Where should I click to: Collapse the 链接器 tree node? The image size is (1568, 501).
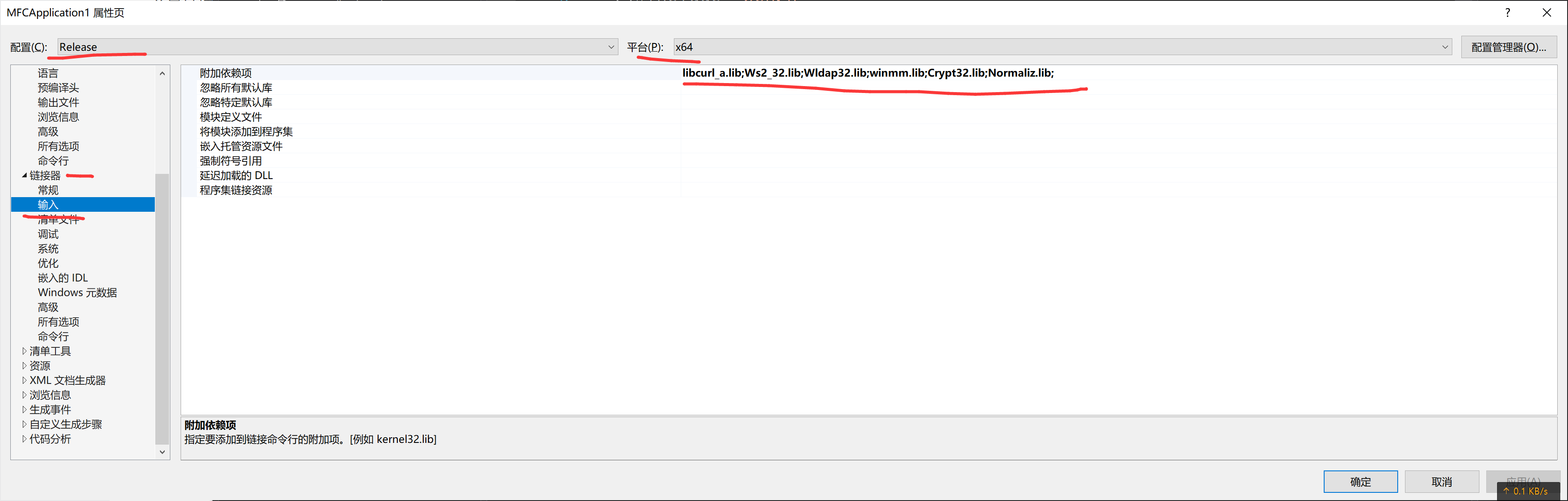coord(25,176)
